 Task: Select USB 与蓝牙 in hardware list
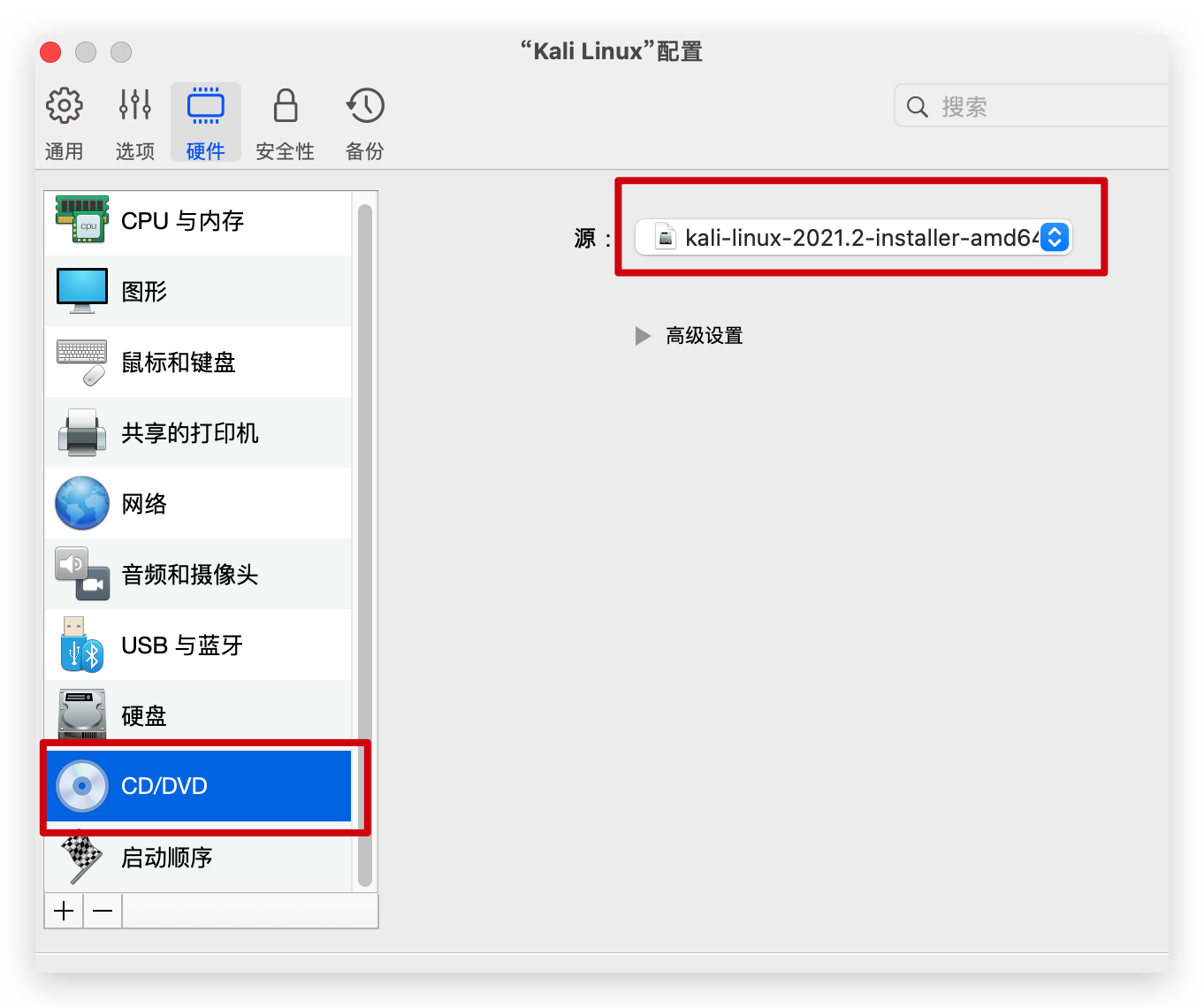pyautogui.click(x=198, y=645)
